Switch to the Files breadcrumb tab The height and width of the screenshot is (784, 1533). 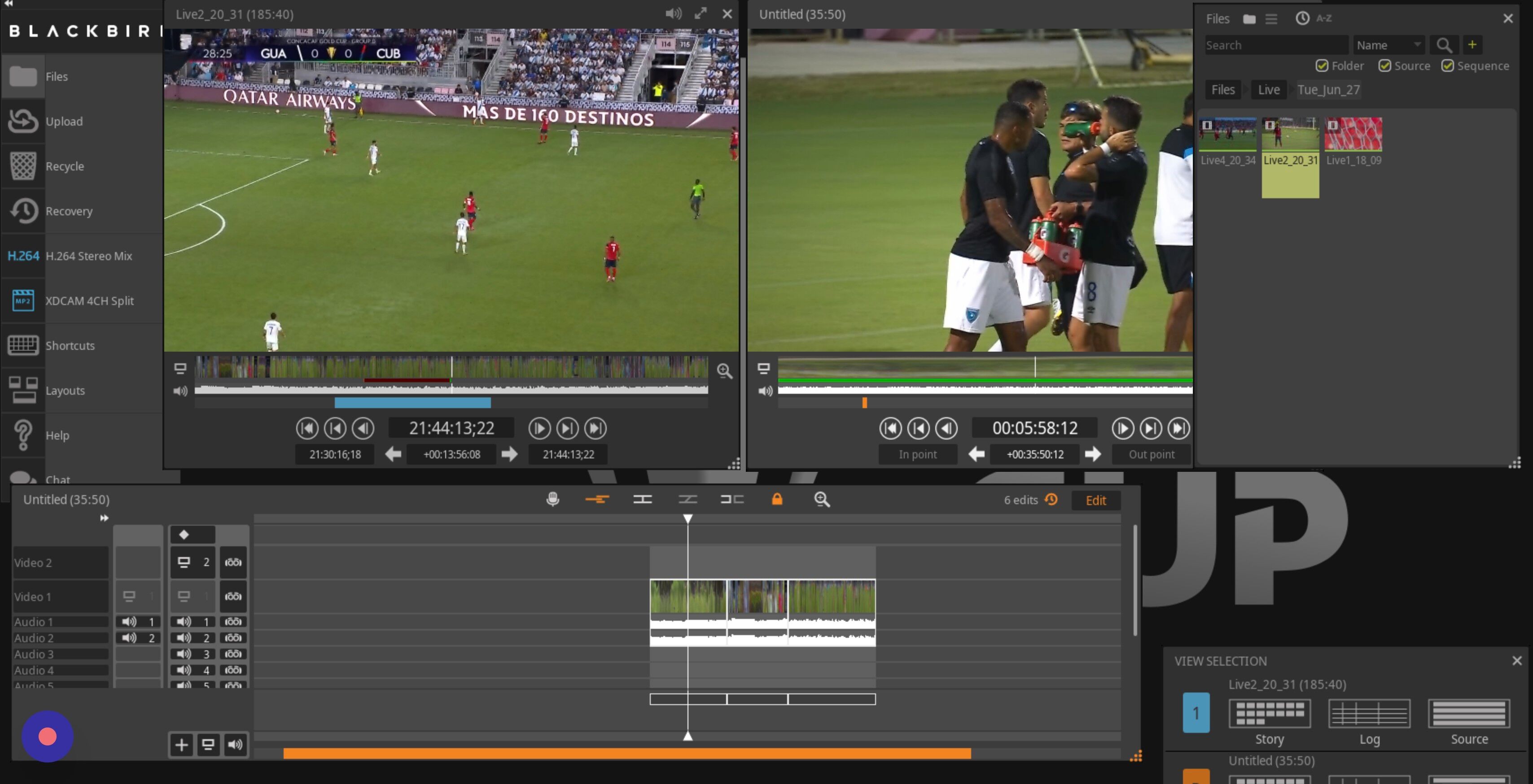(x=1223, y=89)
